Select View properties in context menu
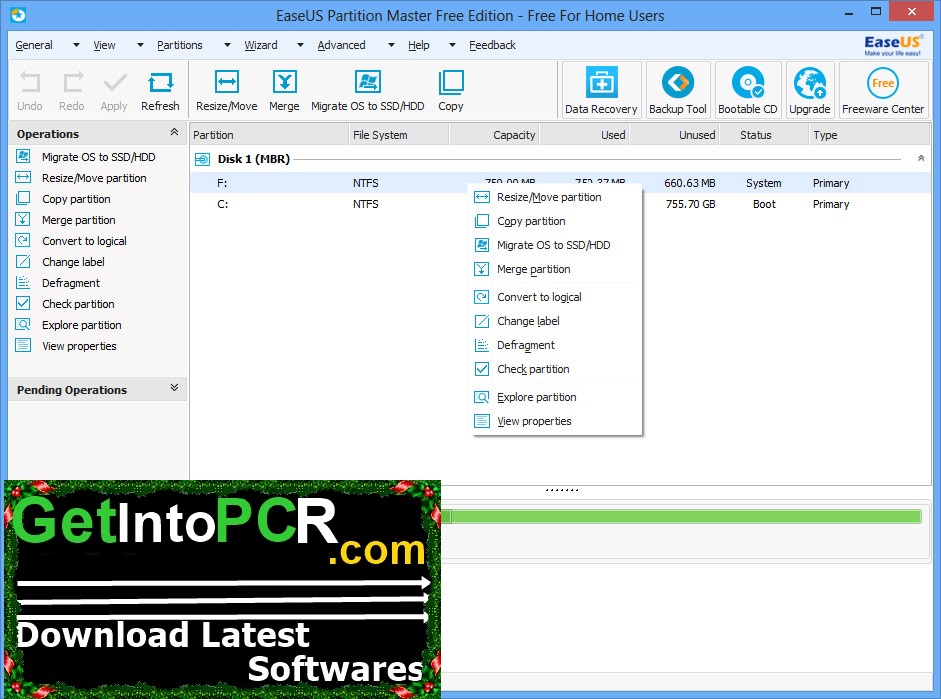 pyautogui.click(x=557, y=421)
